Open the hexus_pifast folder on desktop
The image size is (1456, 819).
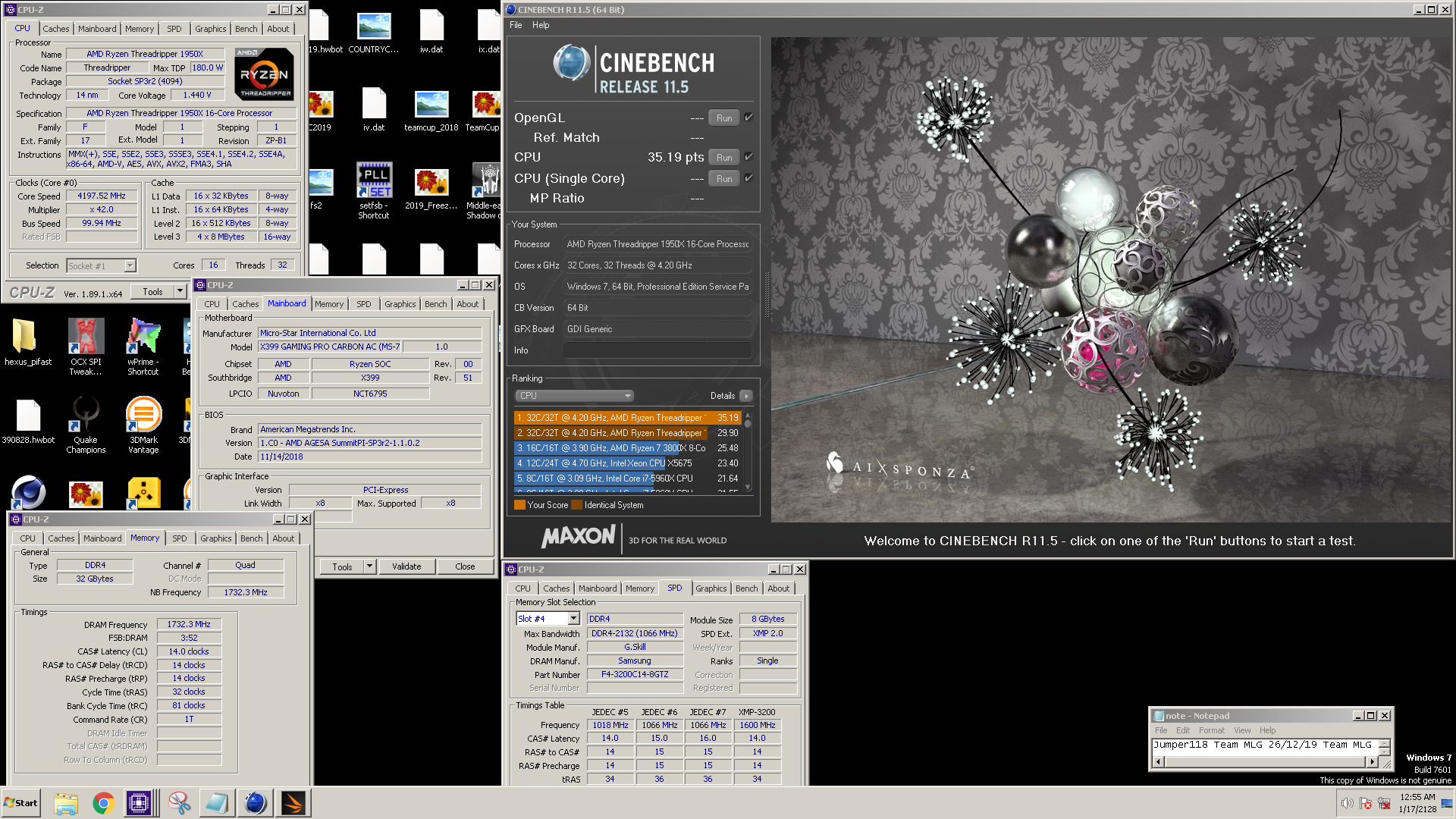pos(27,343)
